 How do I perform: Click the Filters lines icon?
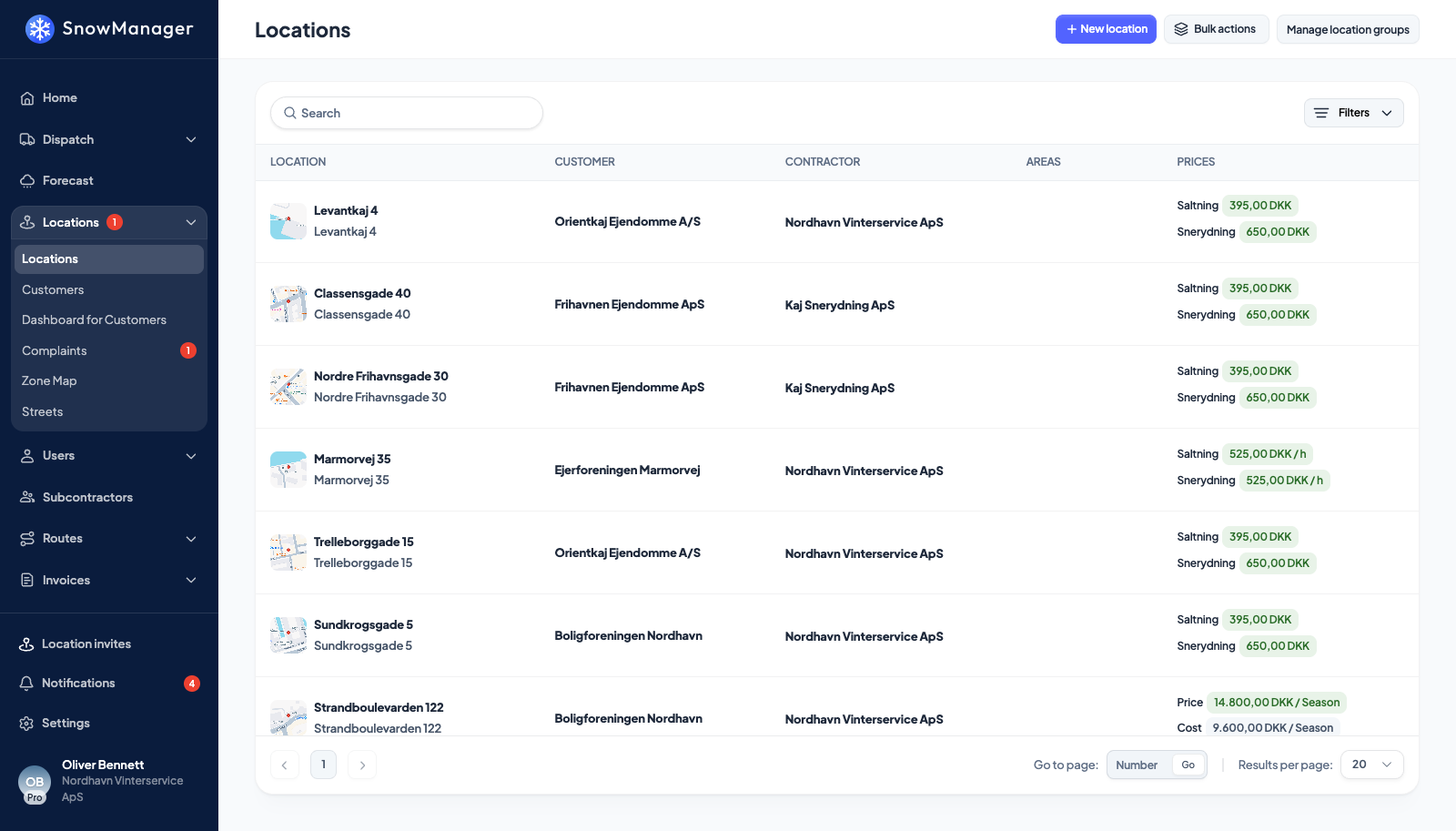click(1321, 113)
